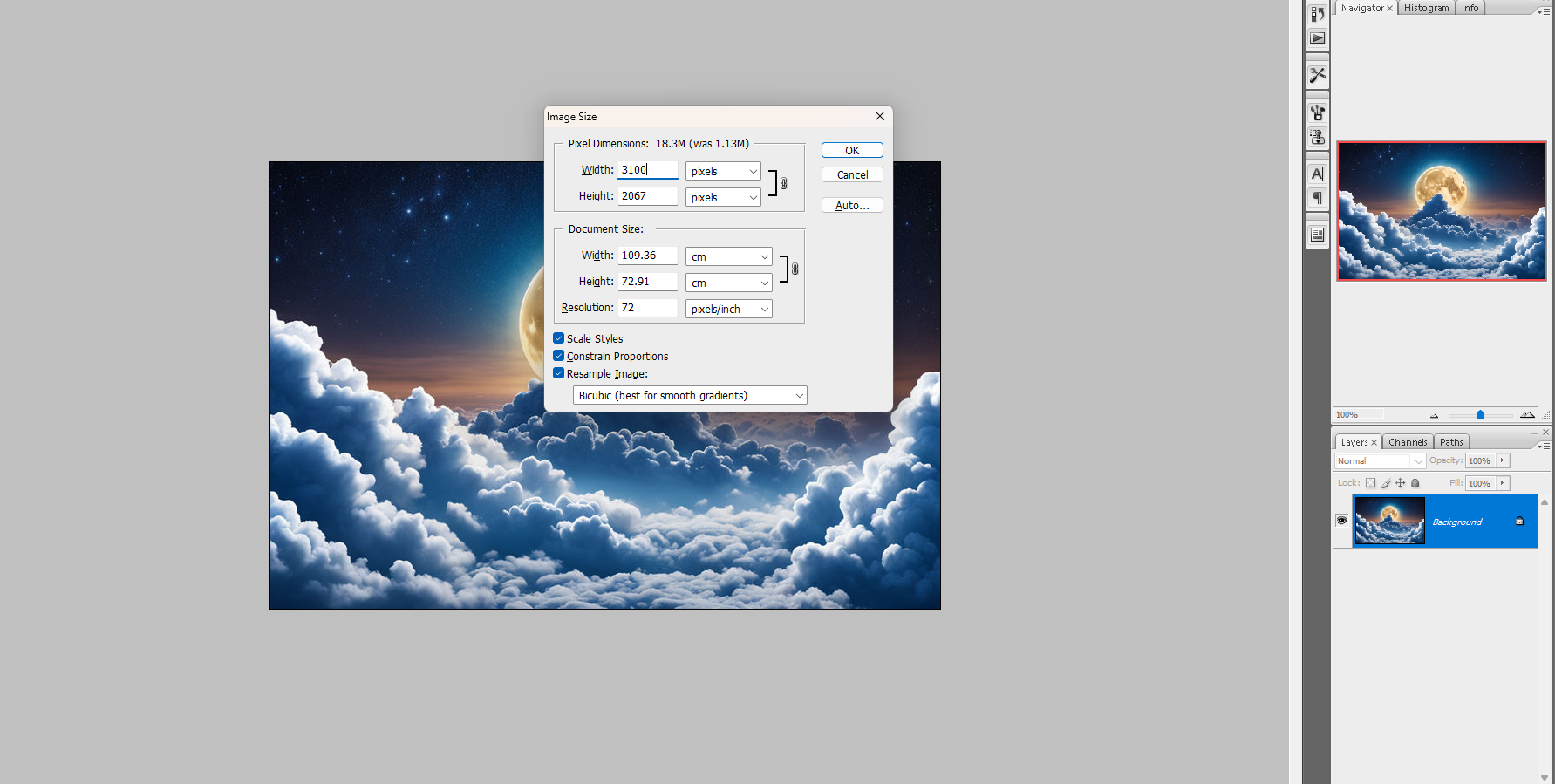This screenshot has height=784, width=1555.
Task: Click the Navigator zoom in icon
Action: pyautogui.click(x=1527, y=415)
